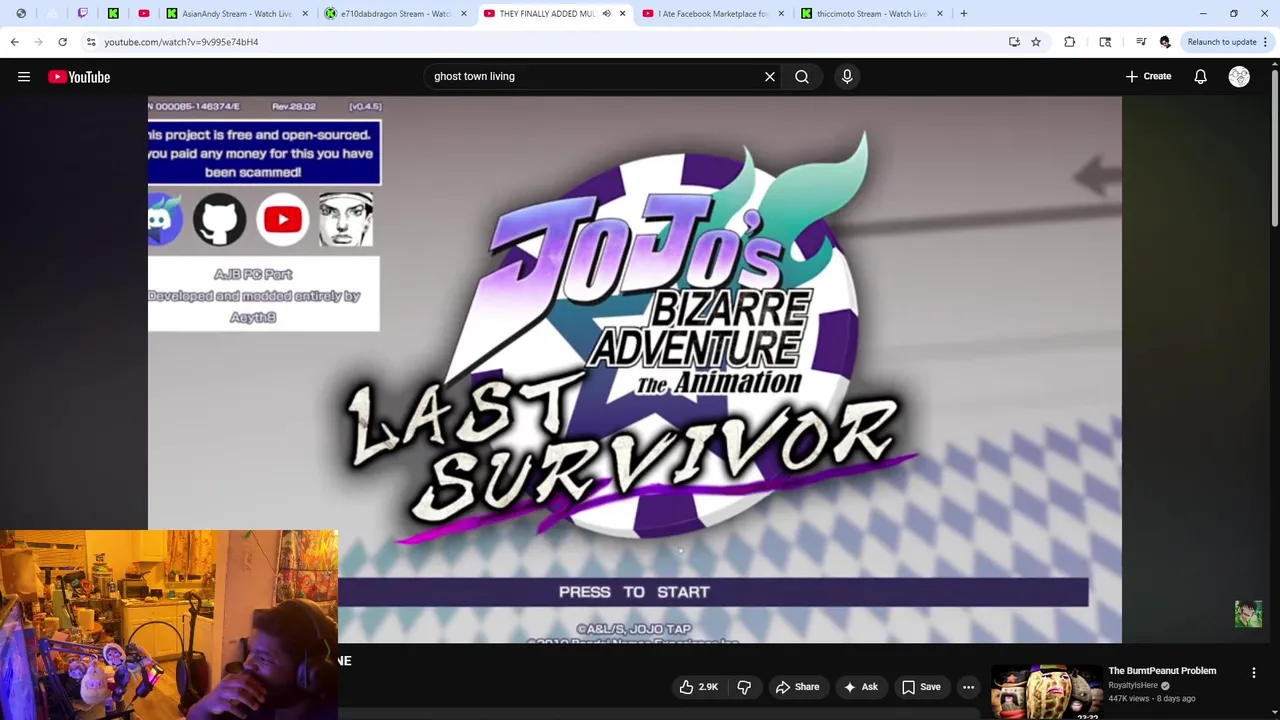Viewport: 1280px width, 720px height.
Task: Close the I Ate Facebook Marketplace tab
Action: 781,14
